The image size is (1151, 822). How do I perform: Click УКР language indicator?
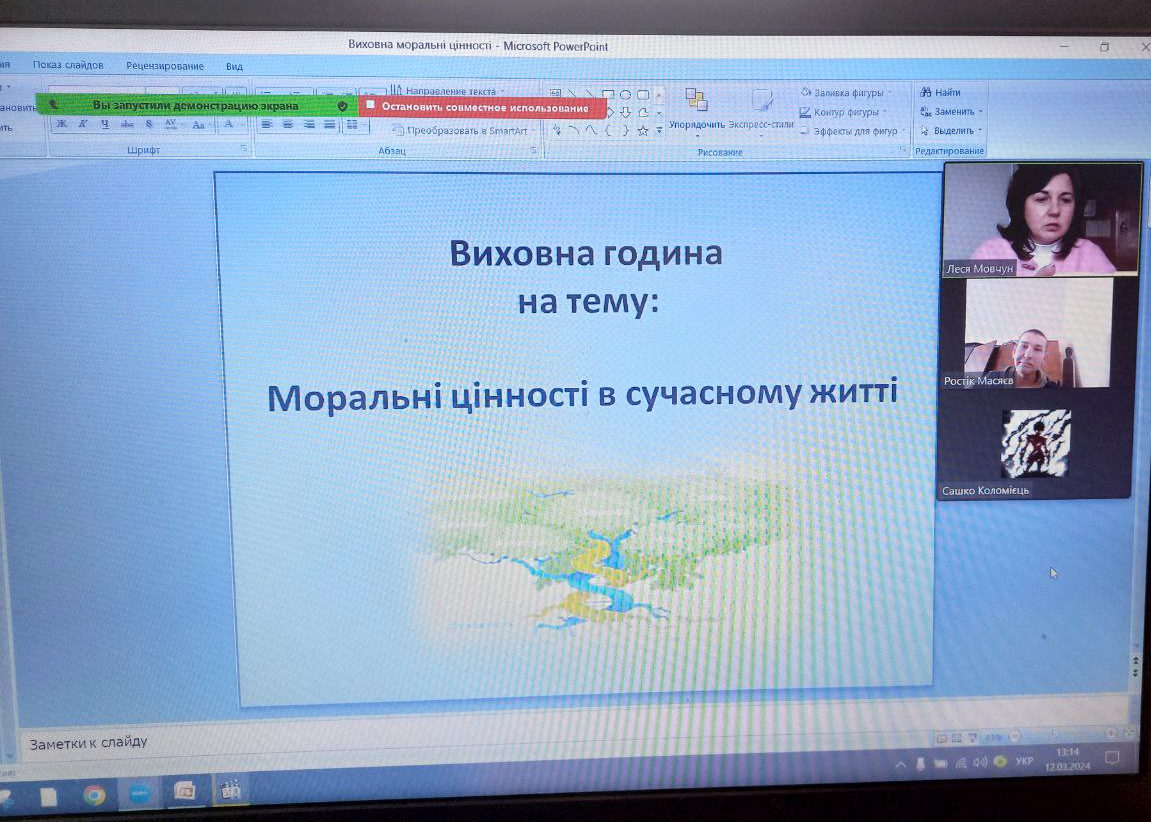[x=1025, y=761]
